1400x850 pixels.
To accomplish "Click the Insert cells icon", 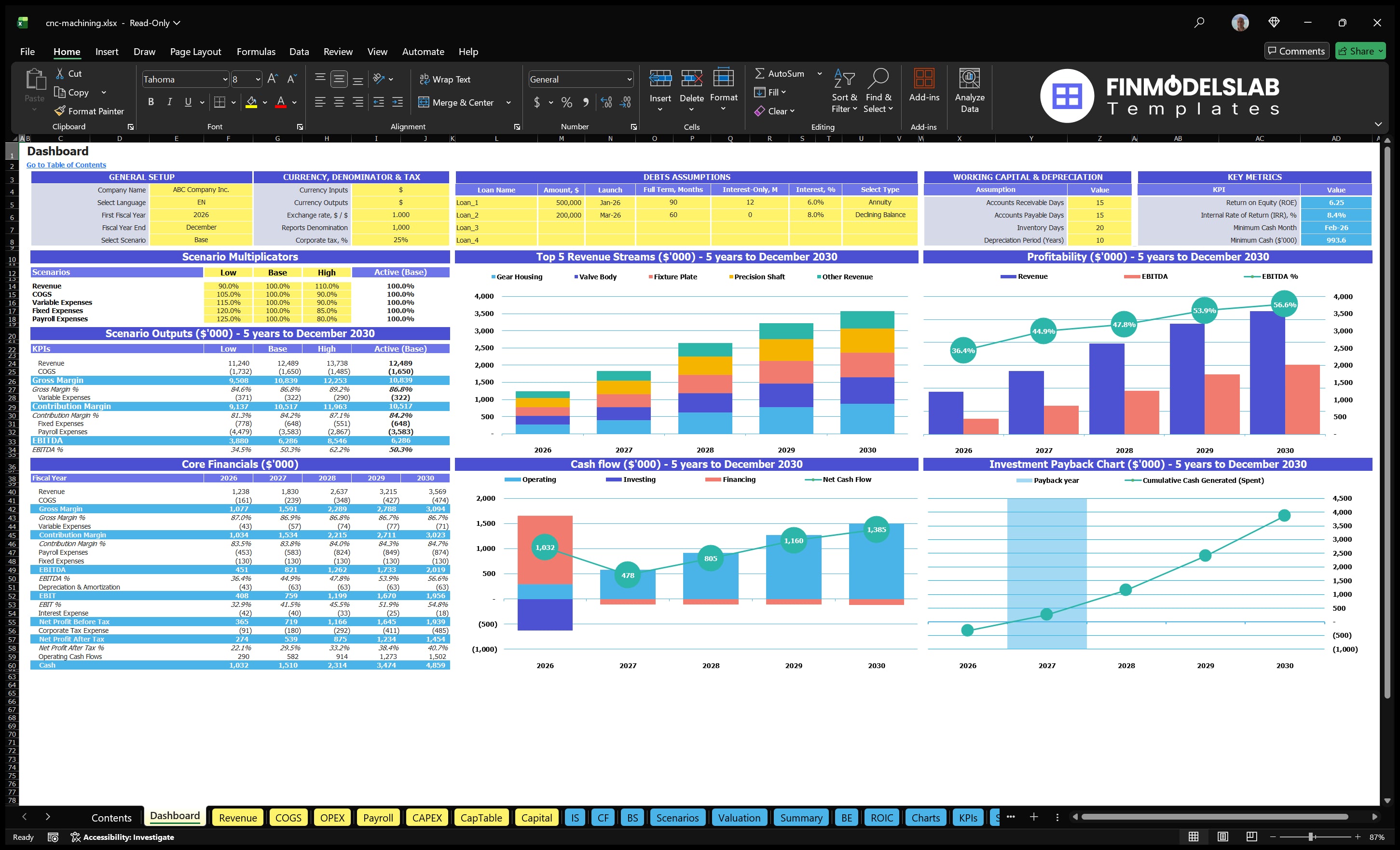I will [x=660, y=79].
